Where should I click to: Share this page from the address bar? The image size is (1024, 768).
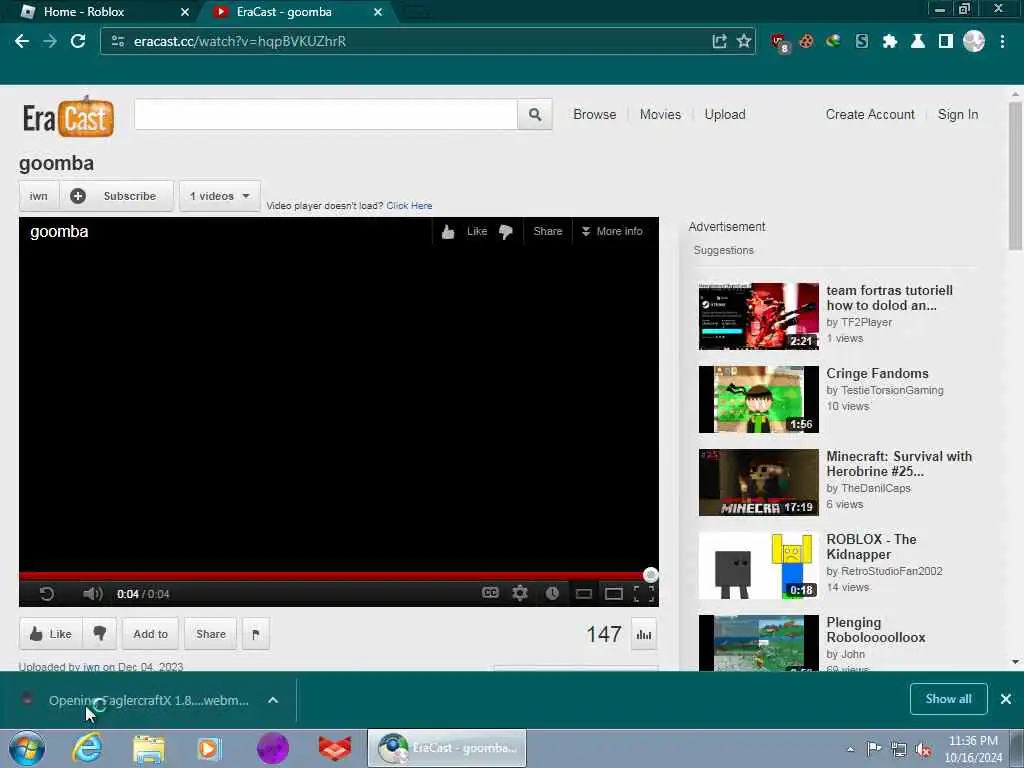coord(719,41)
